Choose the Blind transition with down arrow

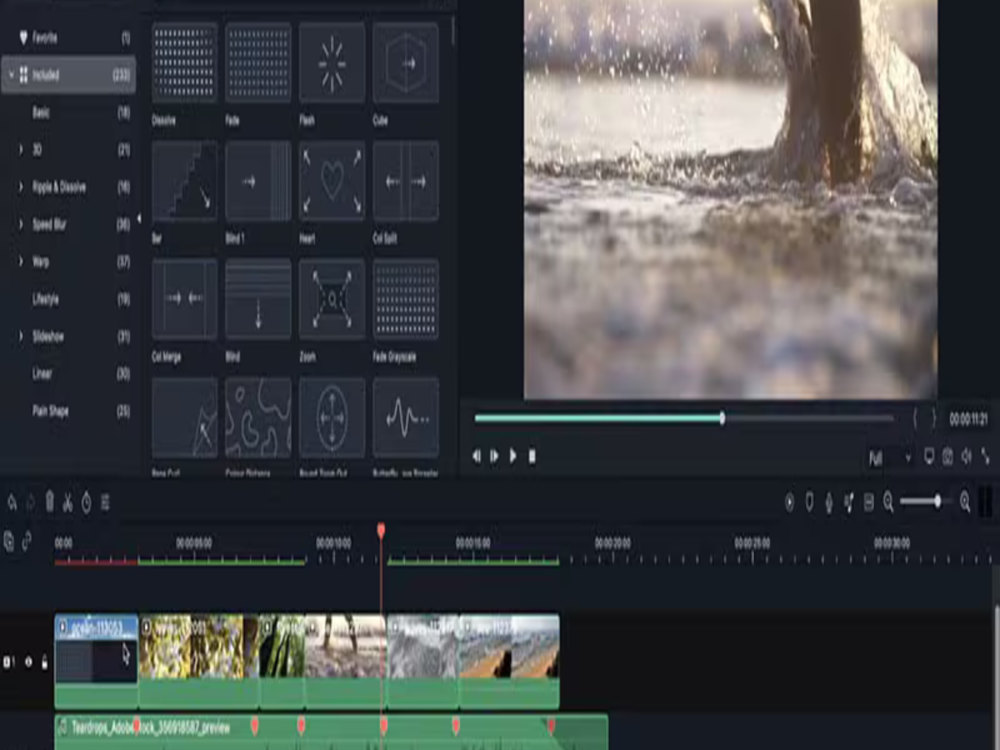[258, 299]
